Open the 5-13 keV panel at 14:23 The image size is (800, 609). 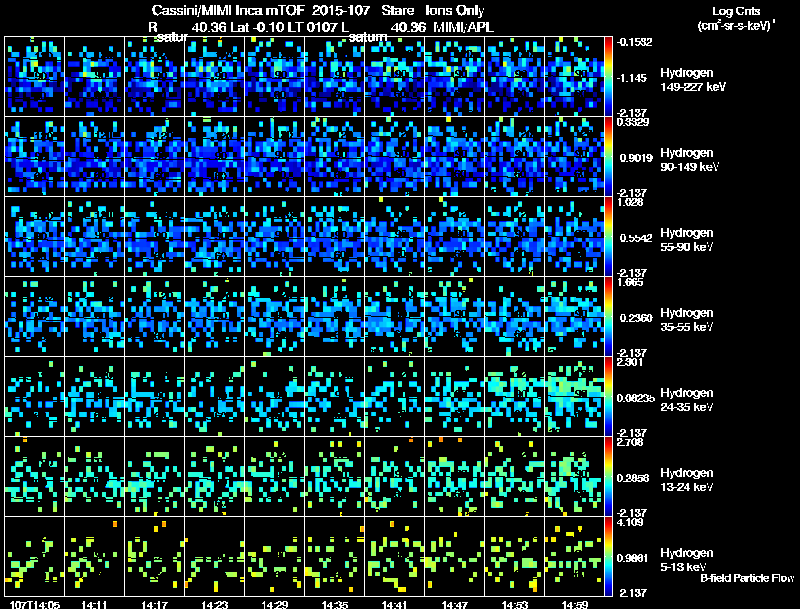pos(214,556)
